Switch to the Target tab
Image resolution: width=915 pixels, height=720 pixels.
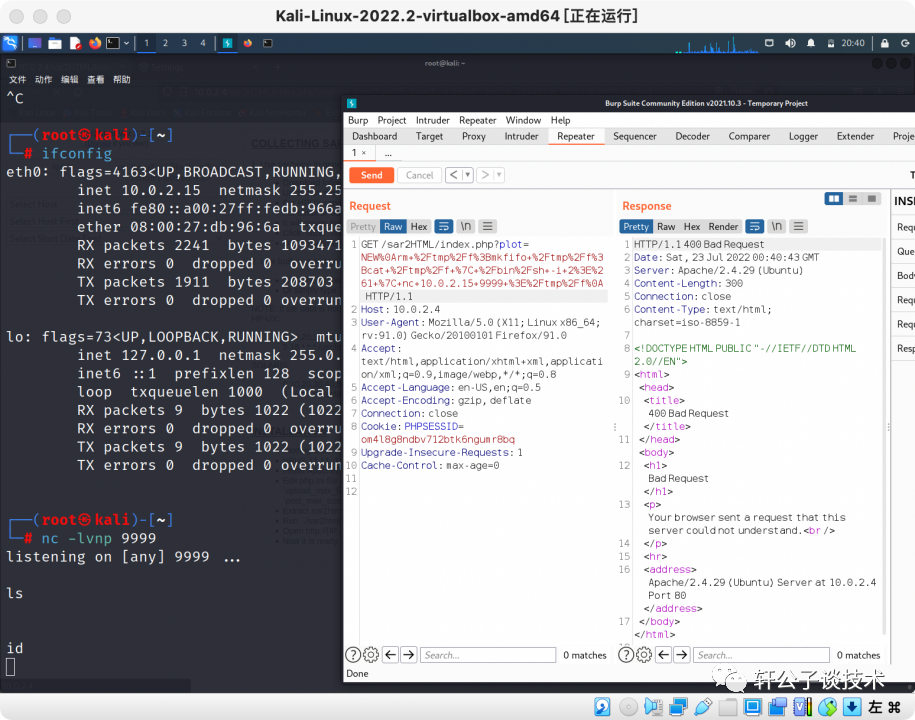(x=429, y=136)
